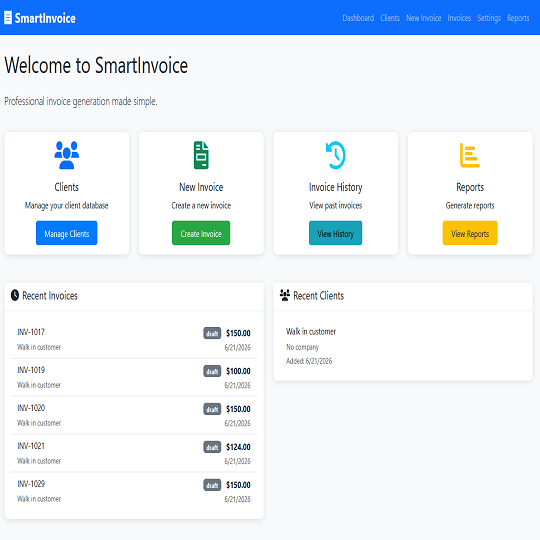
Task: Click the Manage your client database text
Action: tap(66, 205)
